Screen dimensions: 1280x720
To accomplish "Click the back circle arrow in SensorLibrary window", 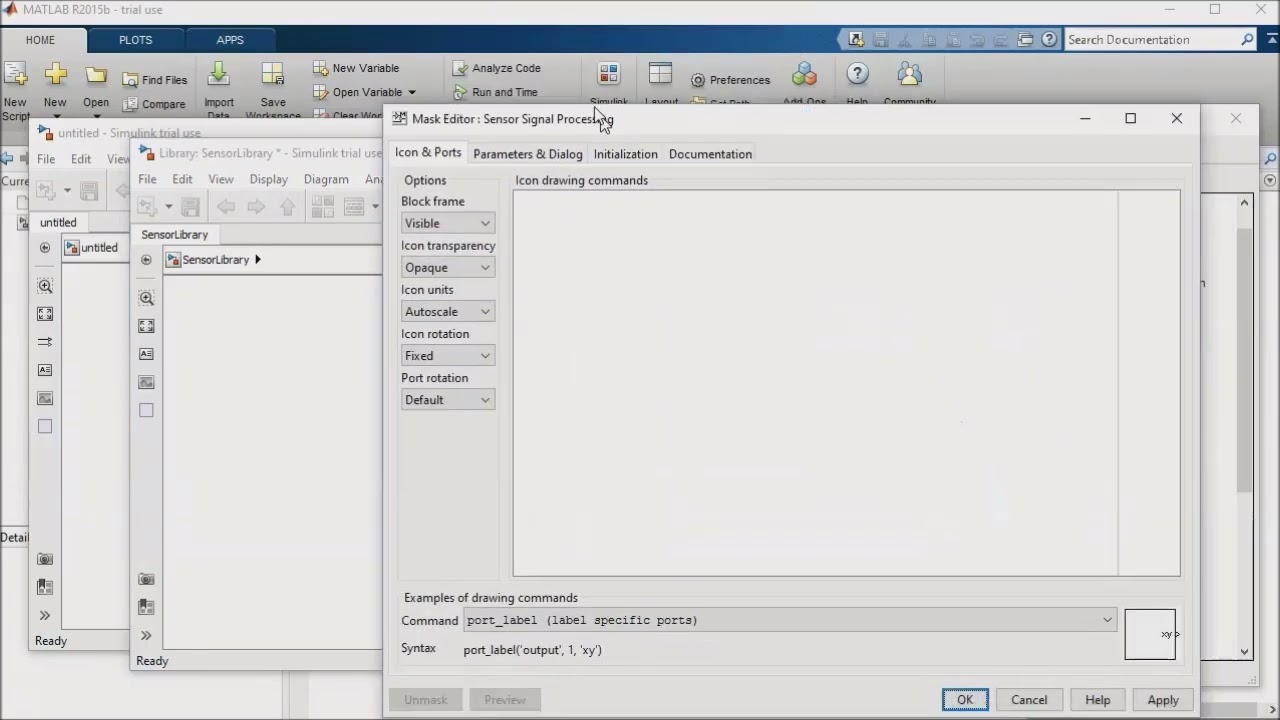I will pyautogui.click(x=146, y=260).
